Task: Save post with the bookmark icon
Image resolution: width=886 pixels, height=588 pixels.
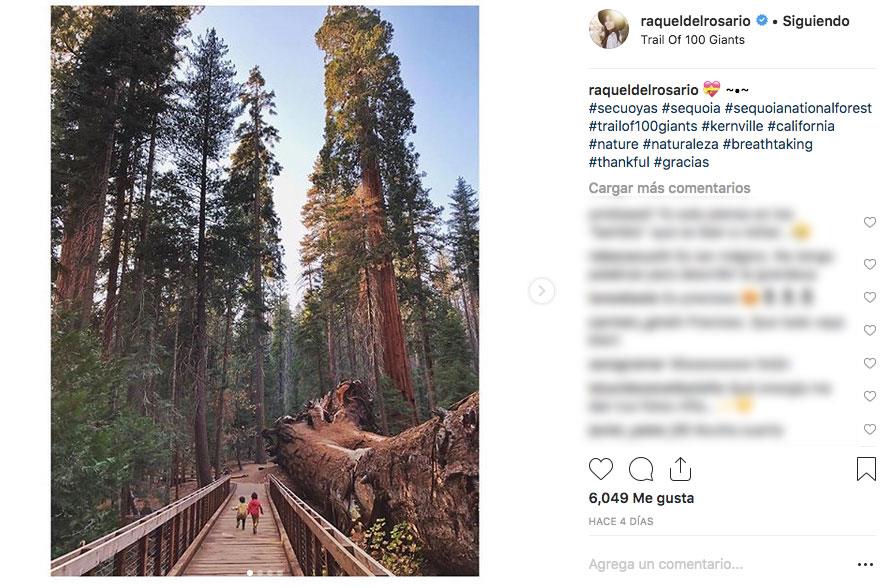Action: 866,468
